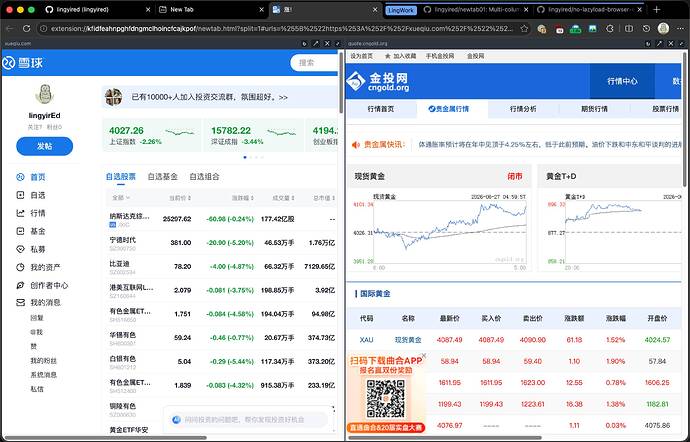The height and width of the screenshot is (442, 690).
Task: Sort watchlist by 涨跌幅 column
Action: point(243,198)
